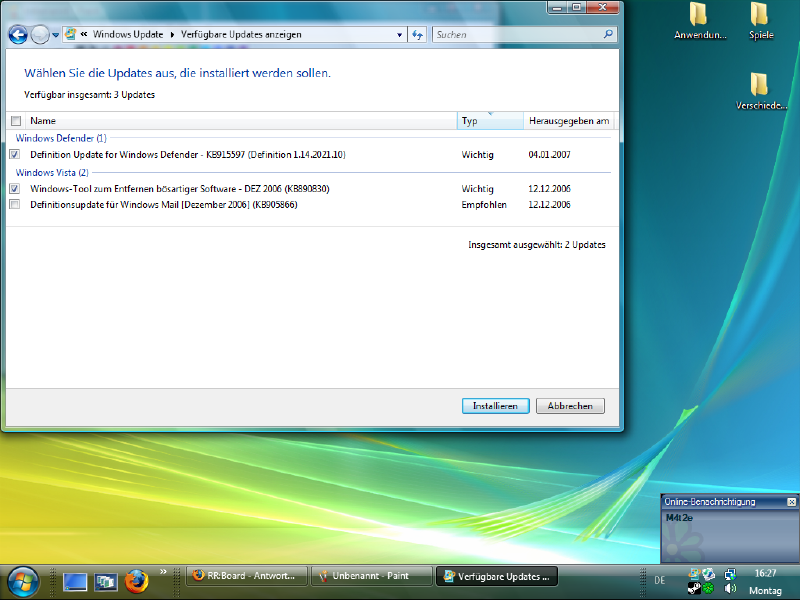The width and height of the screenshot is (800, 600).
Task: Select the KB915597 Defender update row text
Action: tap(188, 155)
